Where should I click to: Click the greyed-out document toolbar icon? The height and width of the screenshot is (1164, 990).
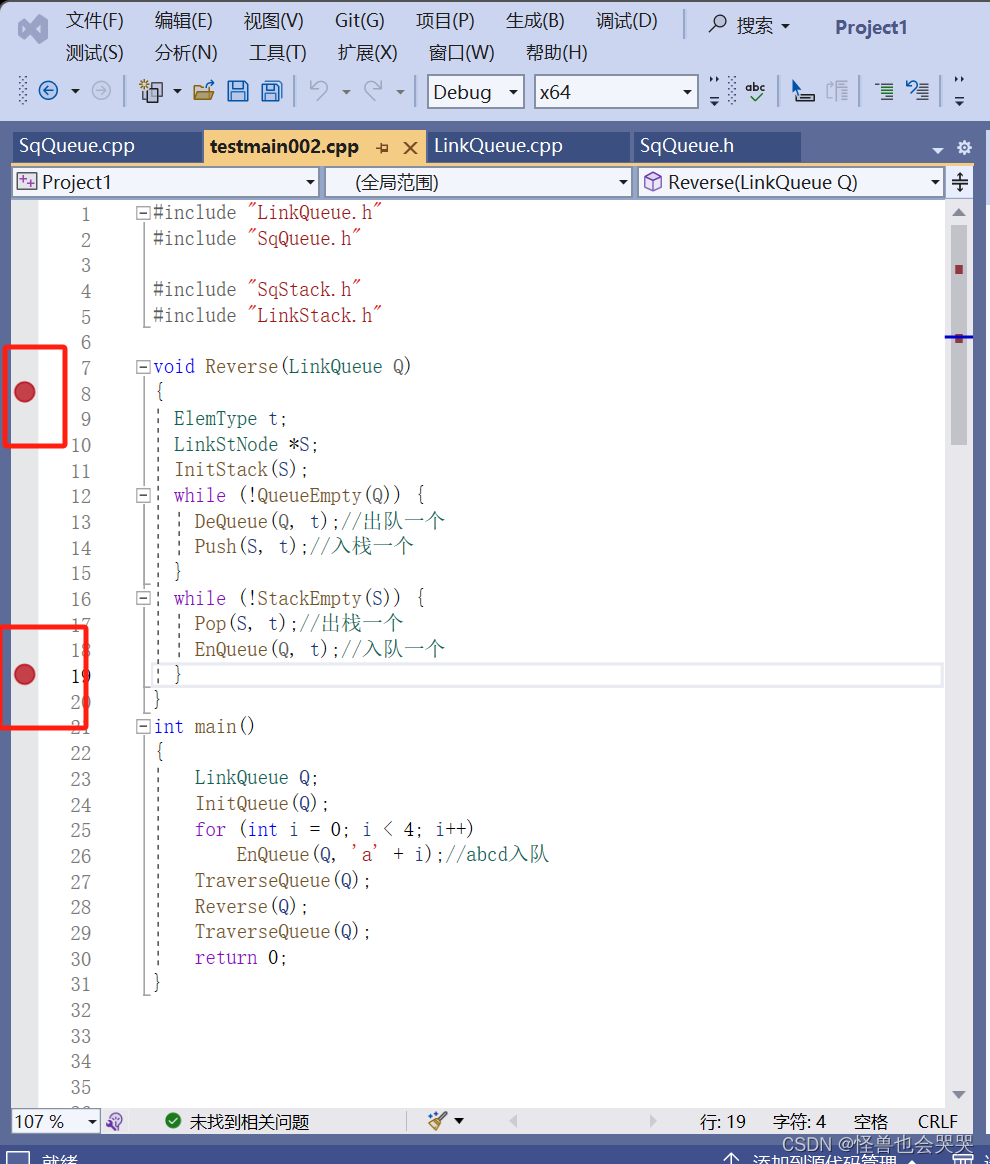tap(837, 91)
